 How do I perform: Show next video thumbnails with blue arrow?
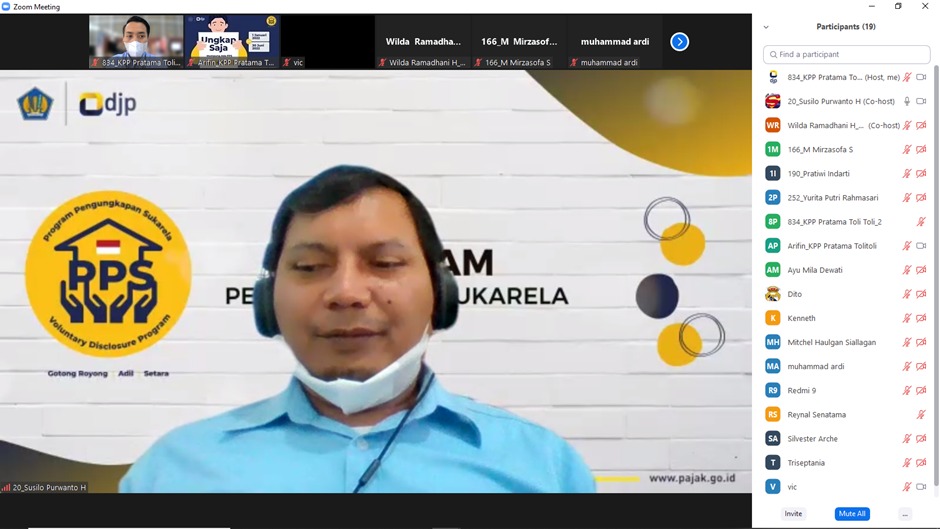point(679,42)
